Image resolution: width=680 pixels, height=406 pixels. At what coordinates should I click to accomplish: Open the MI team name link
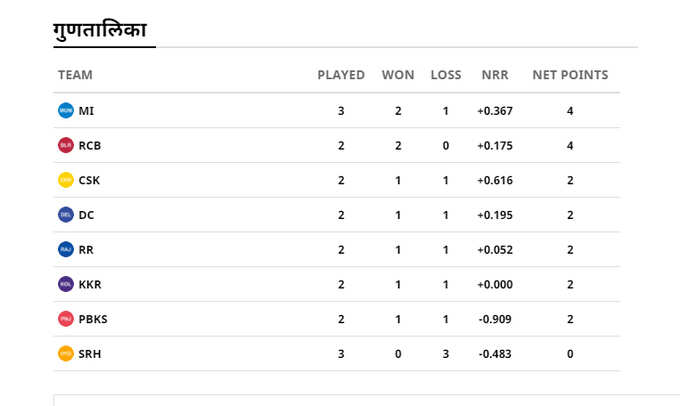[x=86, y=111]
